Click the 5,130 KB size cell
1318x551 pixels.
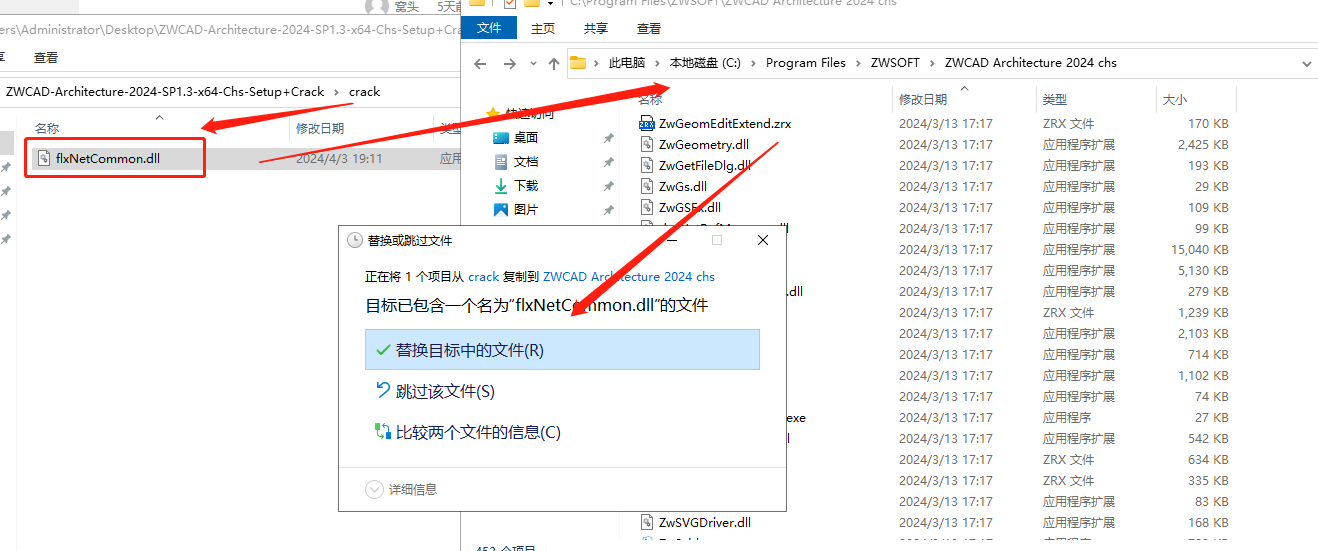click(1203, 271)
